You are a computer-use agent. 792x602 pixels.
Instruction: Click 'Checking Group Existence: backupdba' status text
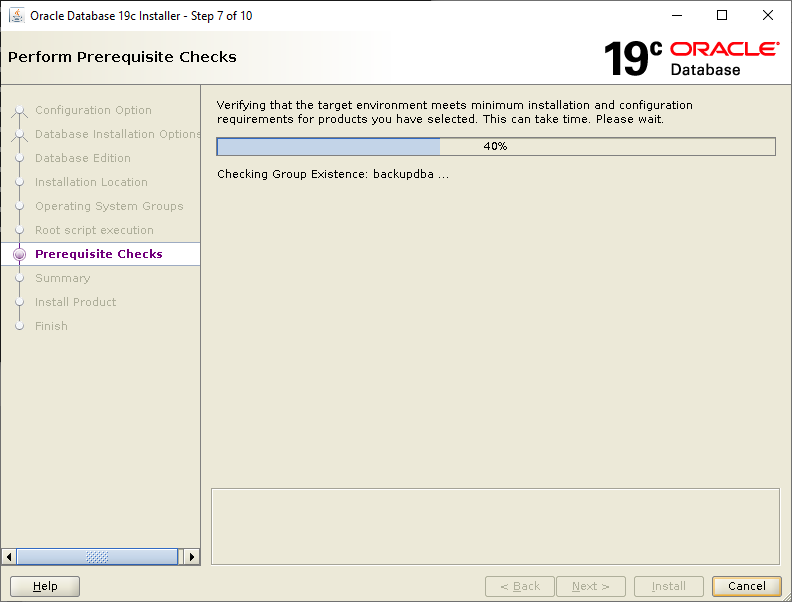pos(333,174)
